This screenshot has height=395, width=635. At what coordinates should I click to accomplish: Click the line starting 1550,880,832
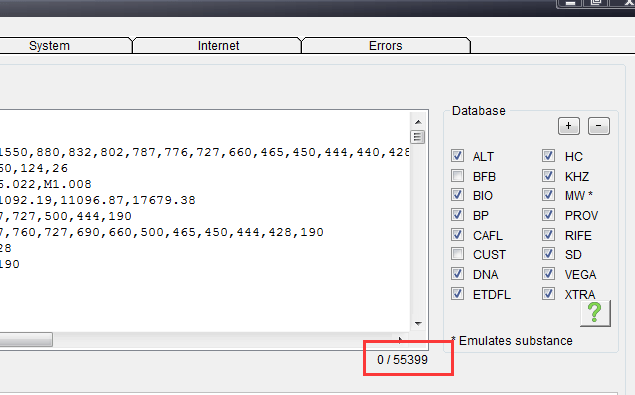pyautogui.click(x=205, y=152)
